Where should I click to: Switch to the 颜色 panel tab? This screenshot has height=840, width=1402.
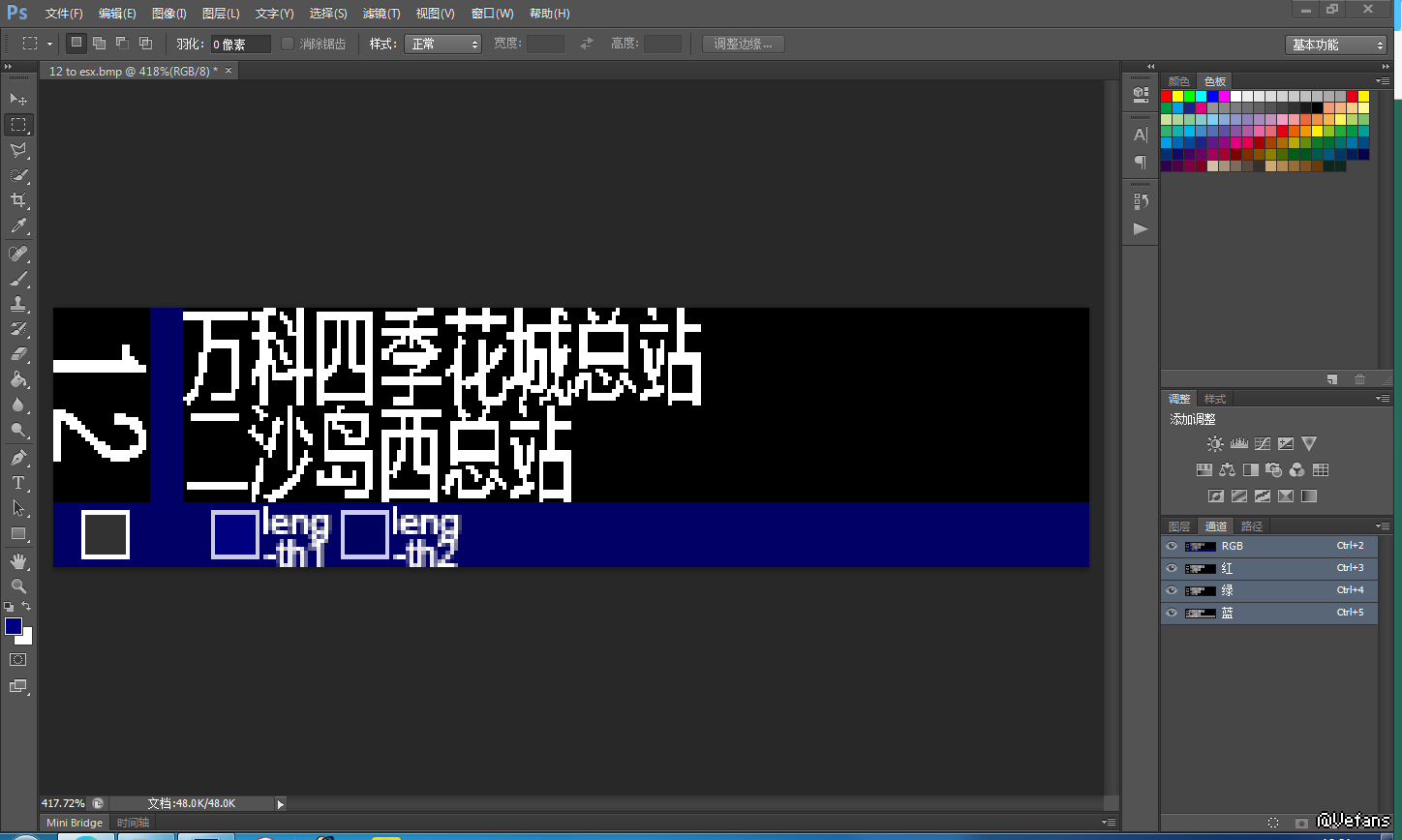(1179, 81)
